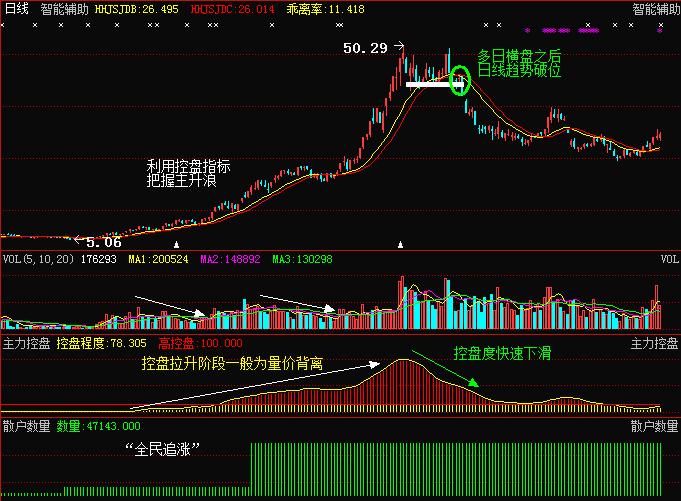Screen dimensions: 681x501
Task: Click the 乖离率:11.418 readout
Action: pos(325,9)
